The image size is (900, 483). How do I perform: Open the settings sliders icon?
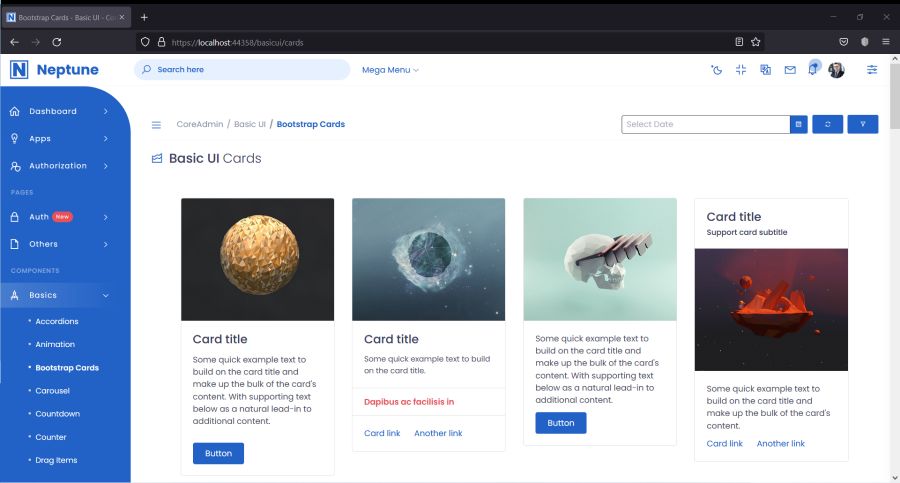point(872,70)
